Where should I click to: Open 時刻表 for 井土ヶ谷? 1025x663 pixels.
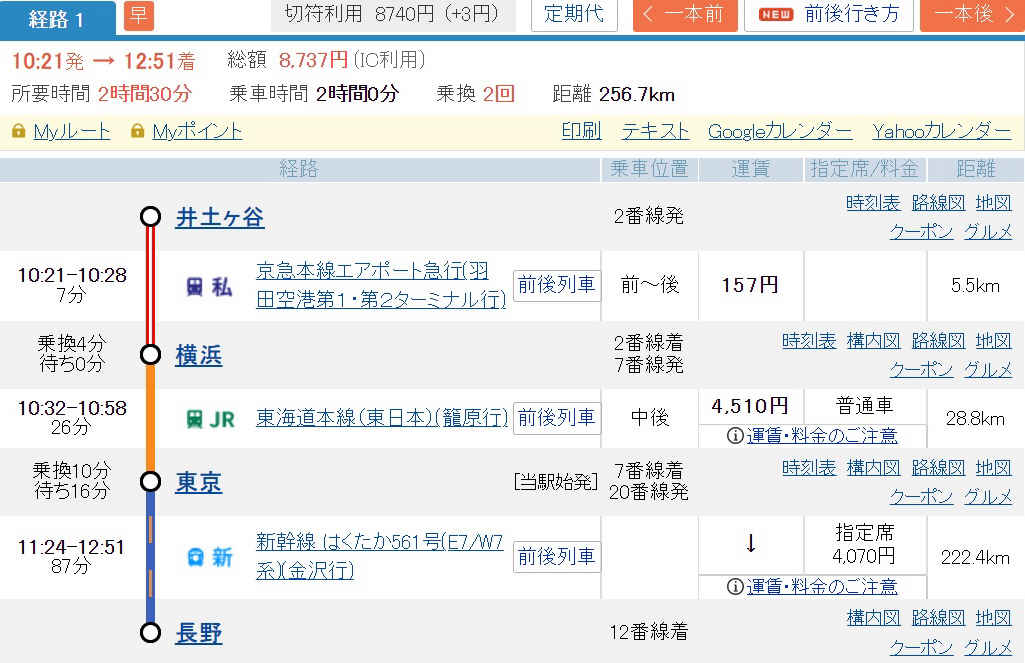[x=873, y=203]
